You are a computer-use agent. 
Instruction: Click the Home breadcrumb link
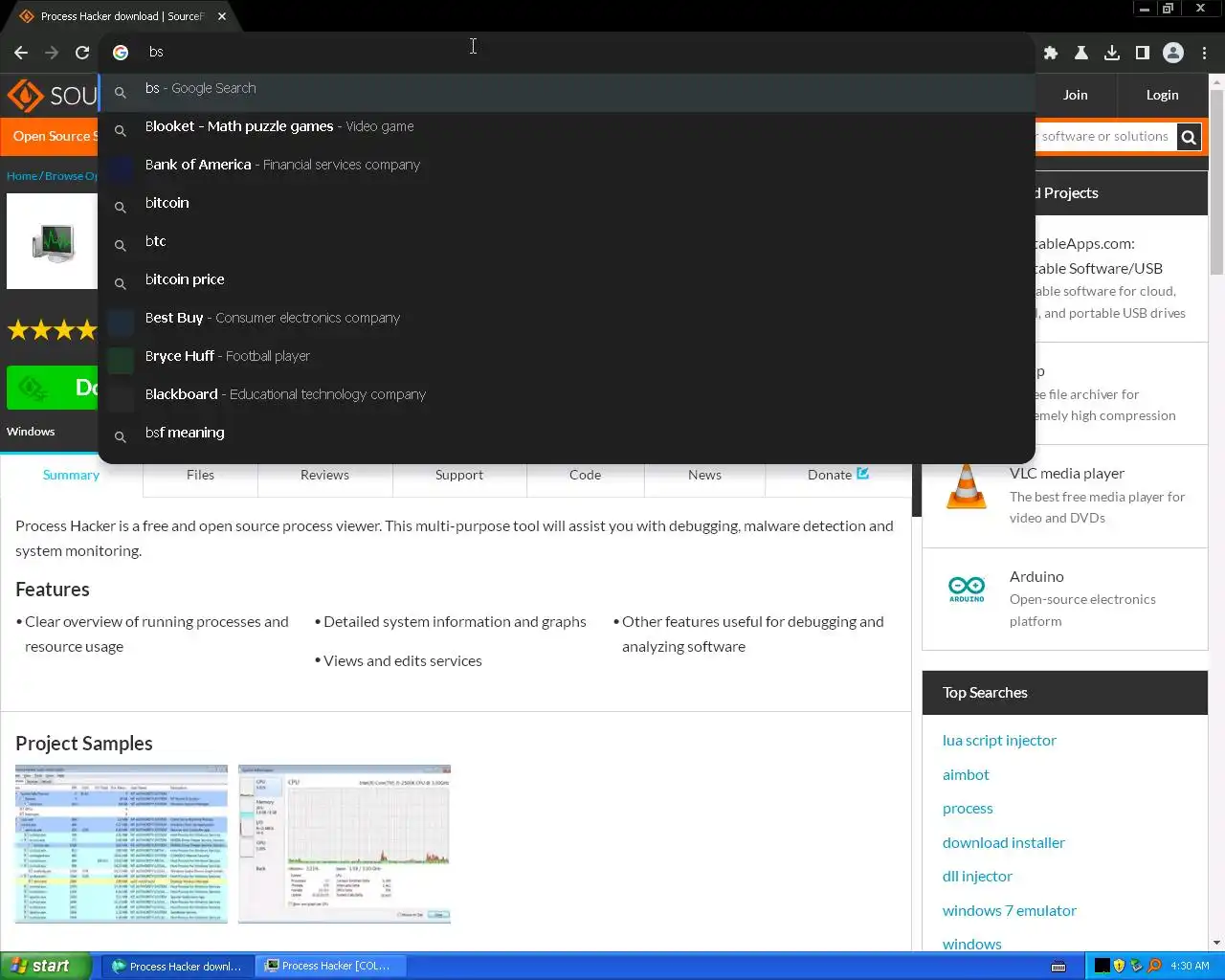22,176
